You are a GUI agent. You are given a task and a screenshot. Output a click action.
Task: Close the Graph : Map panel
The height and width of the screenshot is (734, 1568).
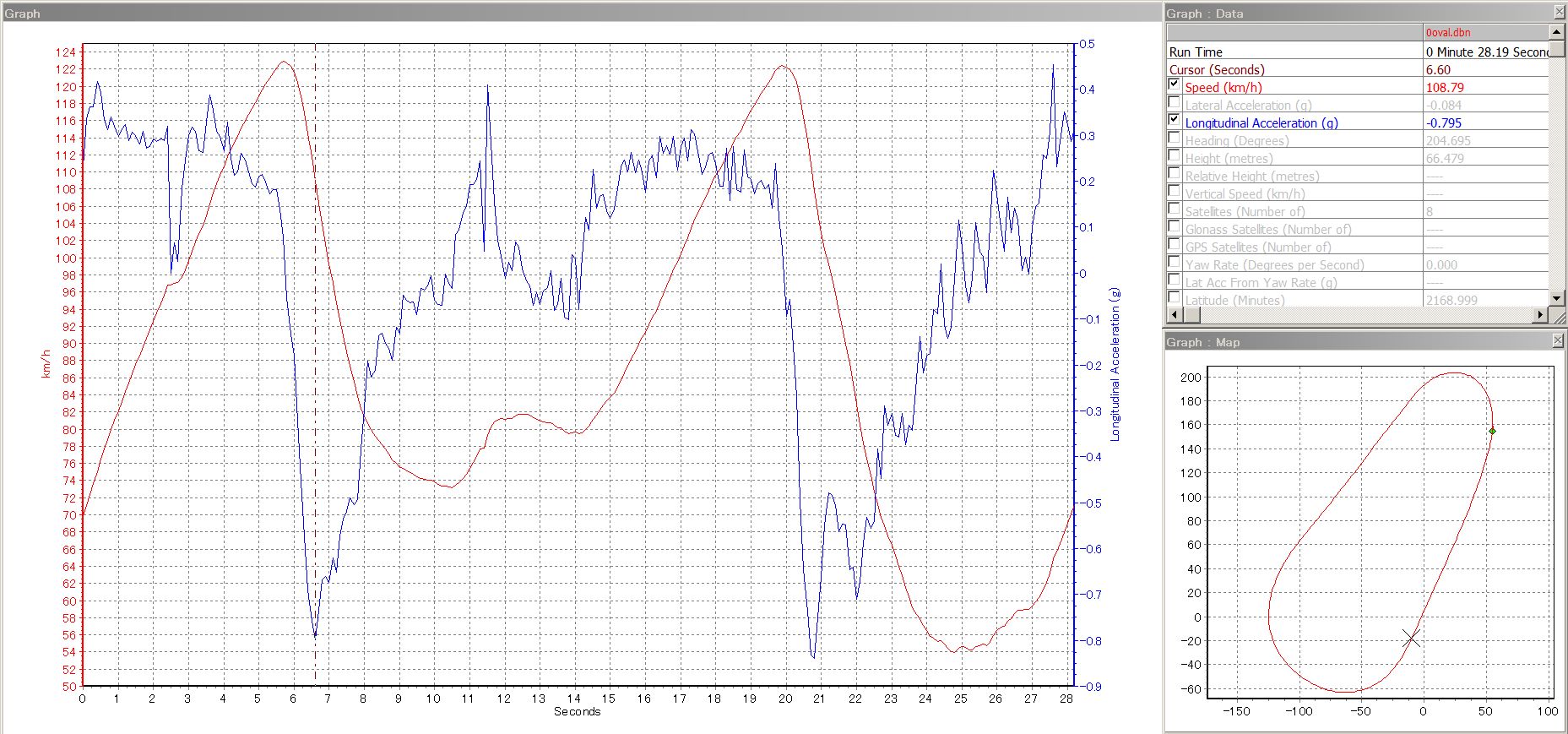pos(1558,340)
